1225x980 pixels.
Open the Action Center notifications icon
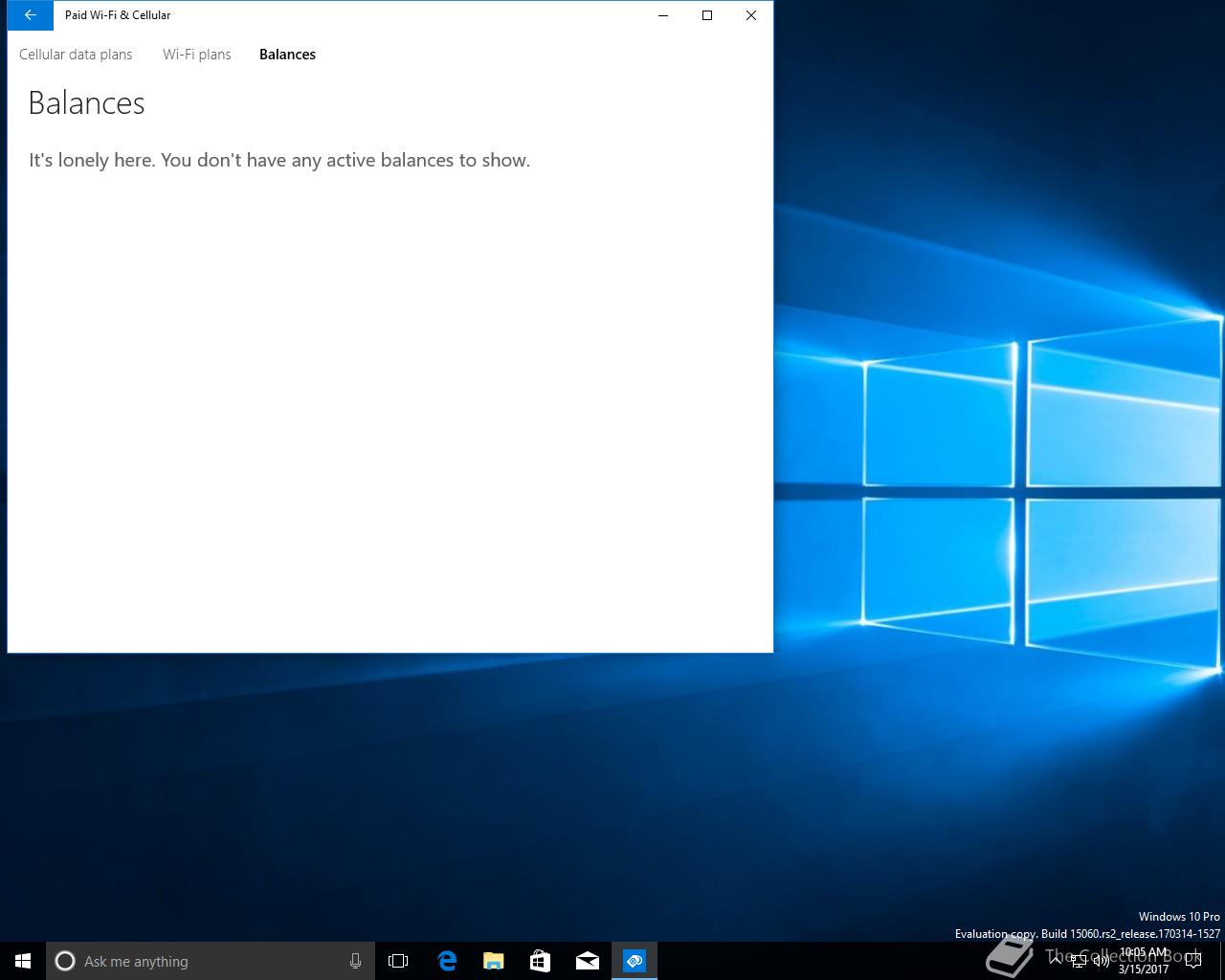pos(1193,961)
